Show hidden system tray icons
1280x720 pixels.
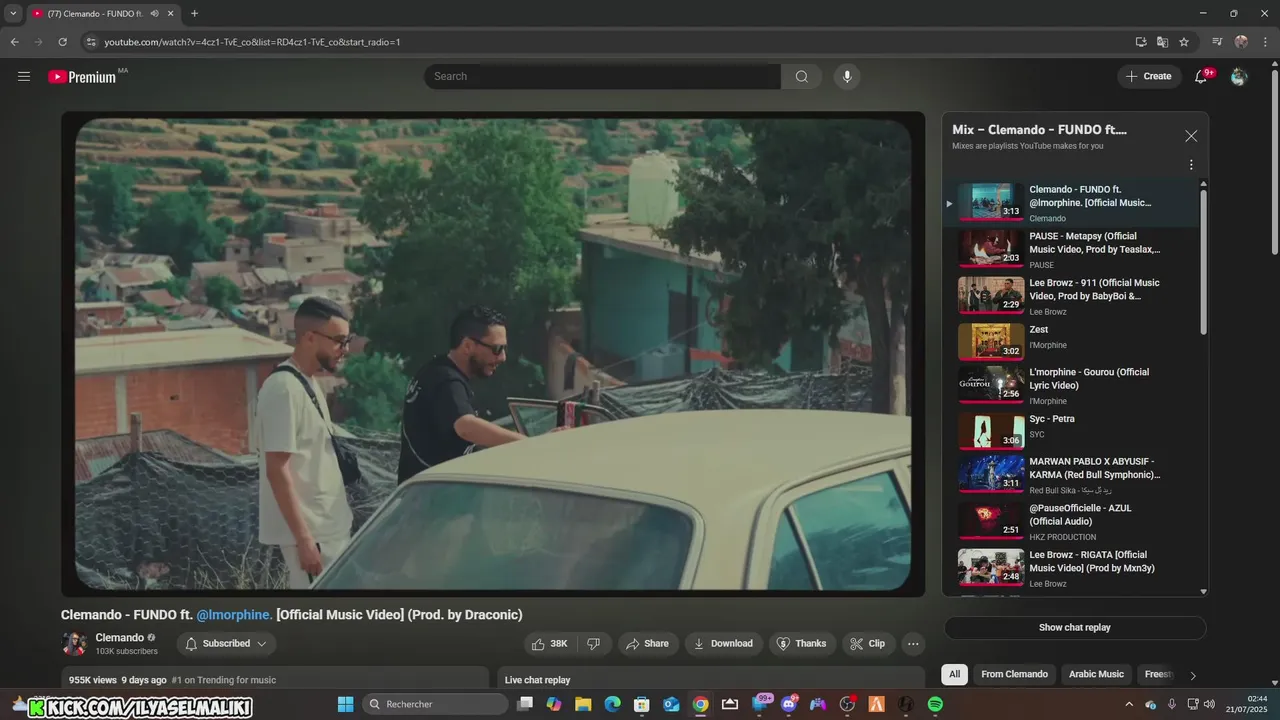click(x=1129, y=704)
